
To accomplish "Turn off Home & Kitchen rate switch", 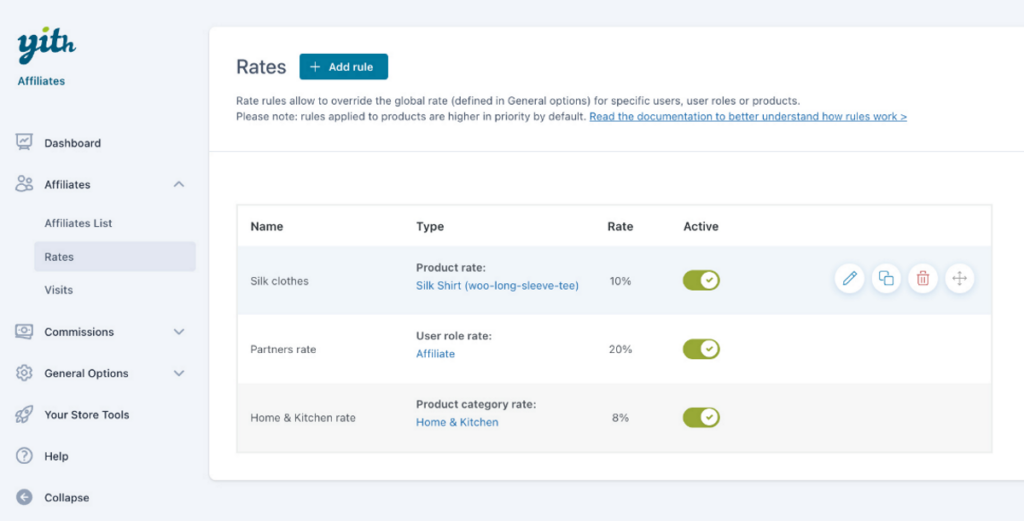I will 701,417.
